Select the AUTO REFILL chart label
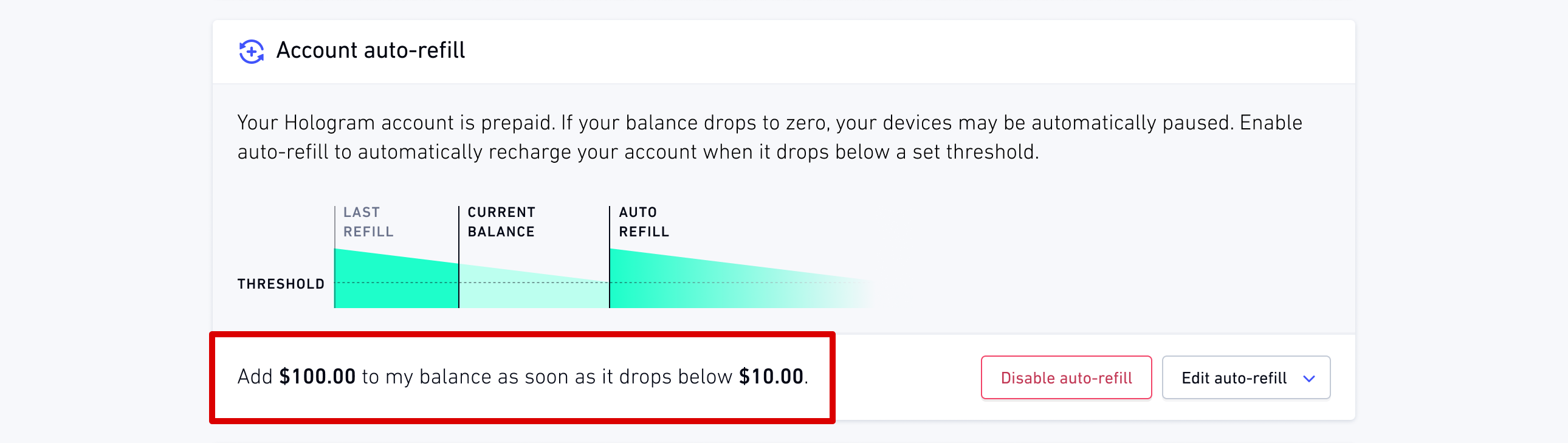 pyautogui.click(x=644, y=222)
